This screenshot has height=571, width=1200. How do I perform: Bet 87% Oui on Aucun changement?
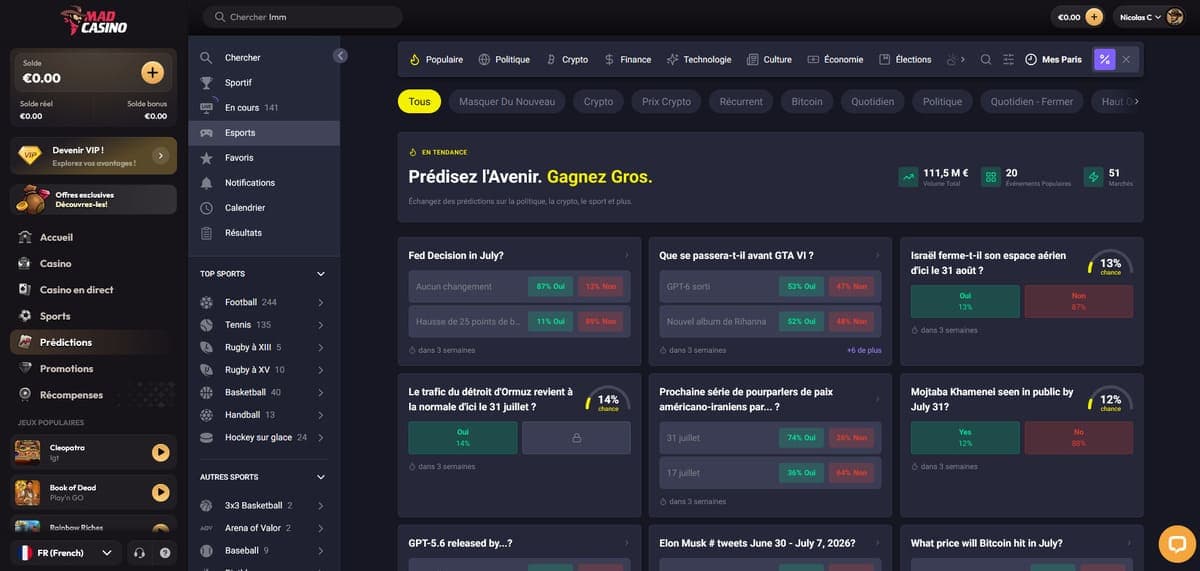(x=551, y=286)
